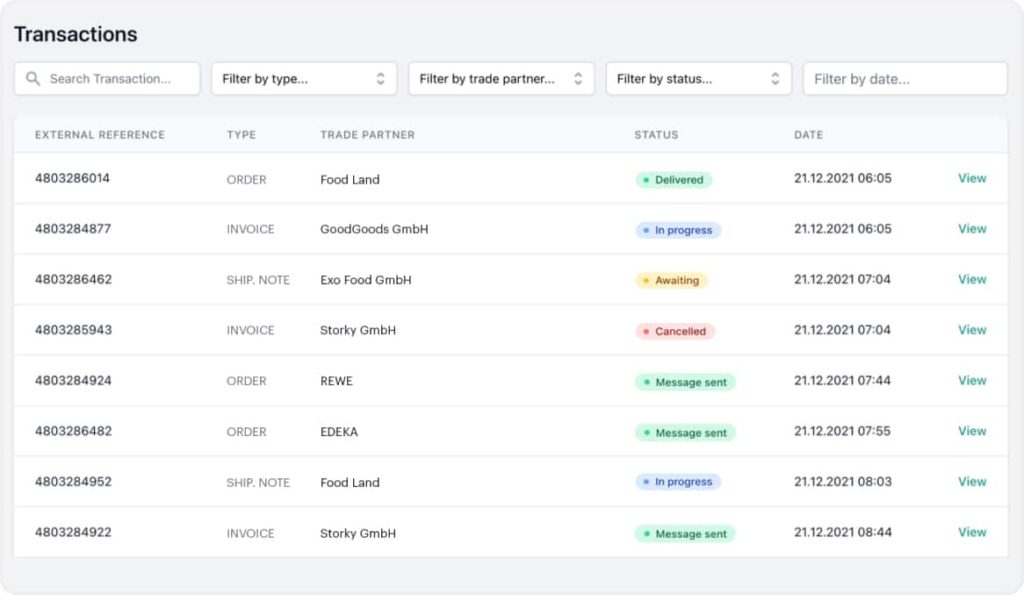
Task: Click Message sent badge in REWE row
Action: point(685,382)
